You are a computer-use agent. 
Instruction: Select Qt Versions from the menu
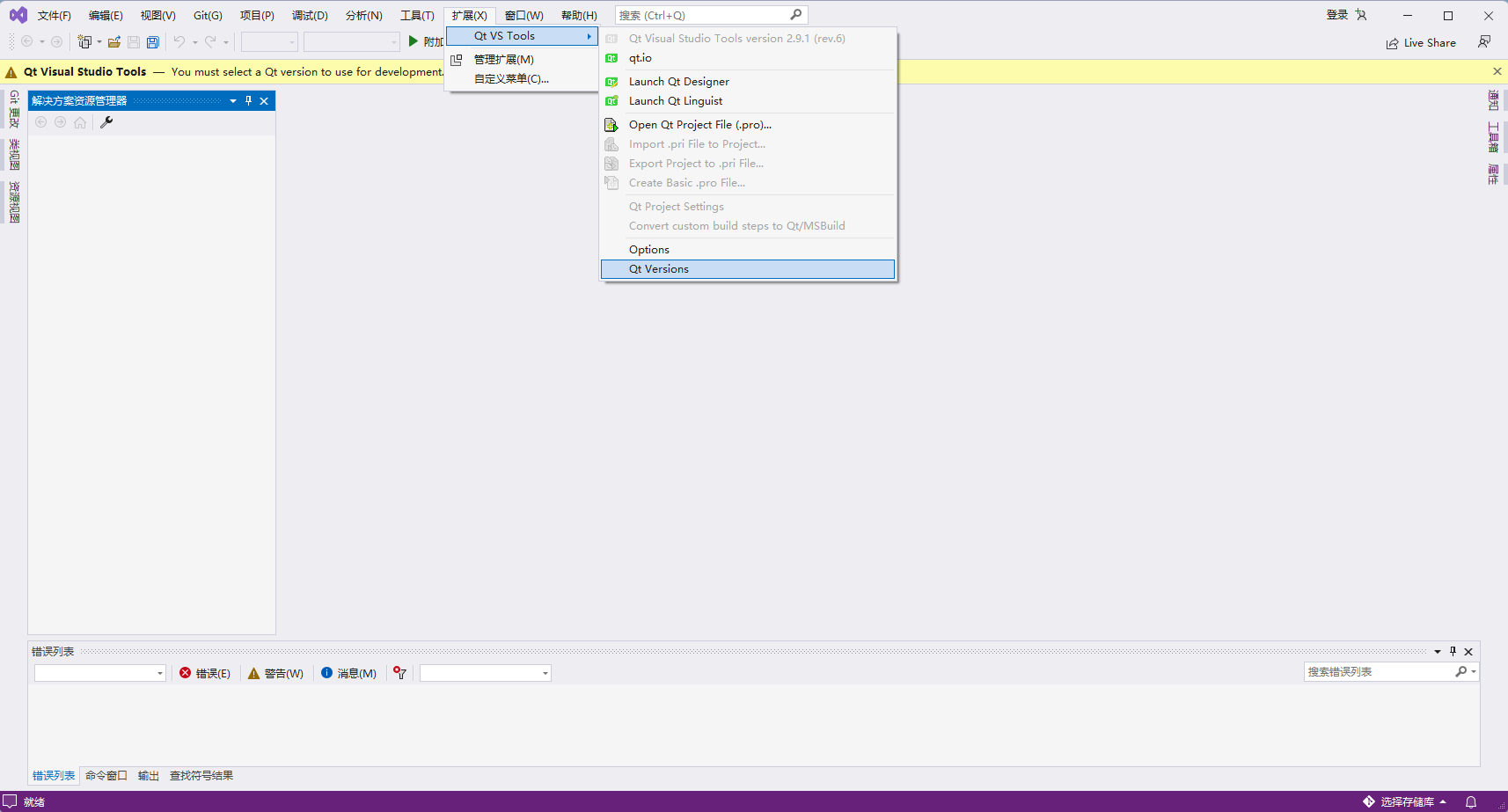pos(658,268)
